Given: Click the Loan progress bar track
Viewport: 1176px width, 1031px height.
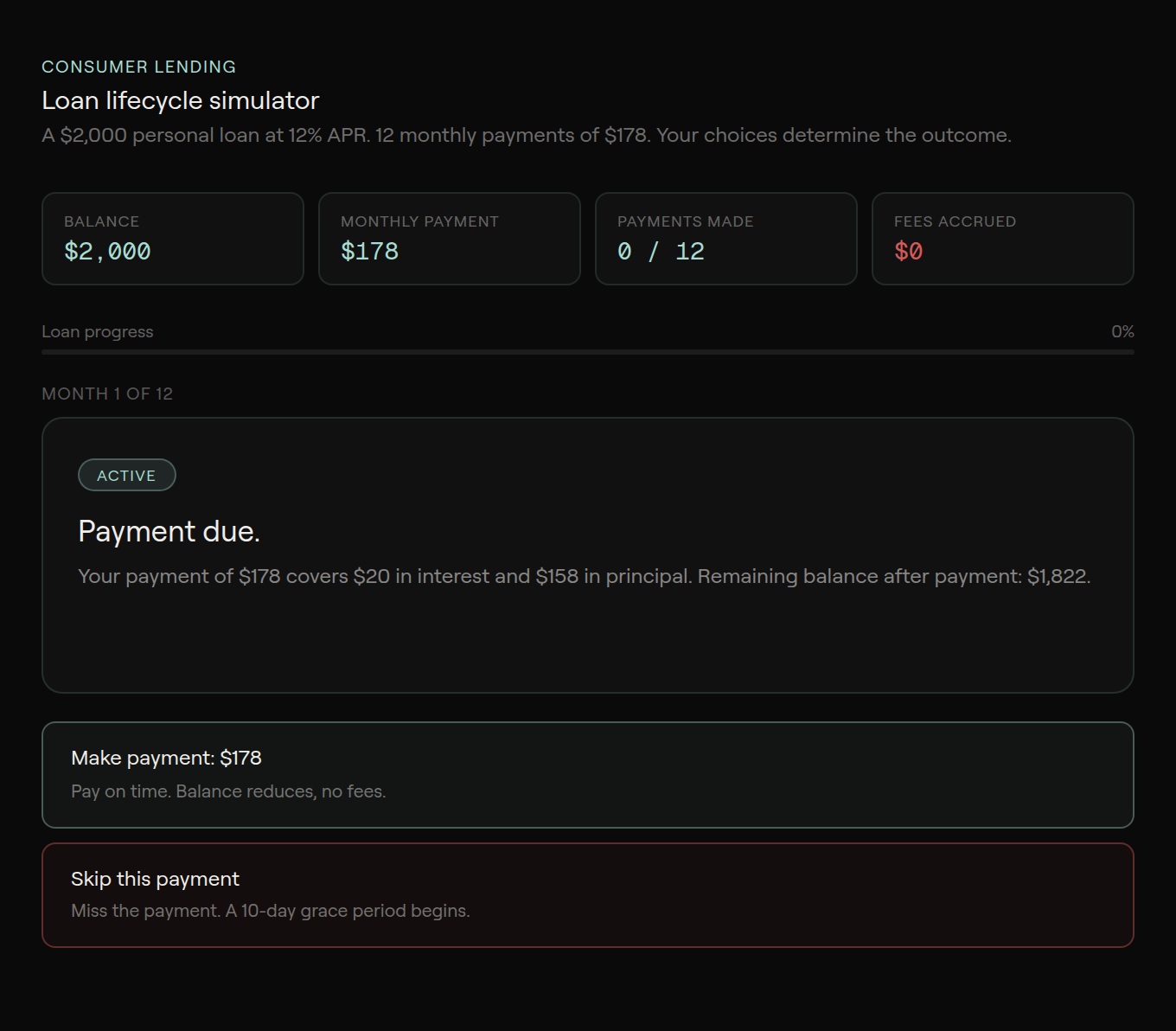Looking at the screenshot, I should click(587, 352).
